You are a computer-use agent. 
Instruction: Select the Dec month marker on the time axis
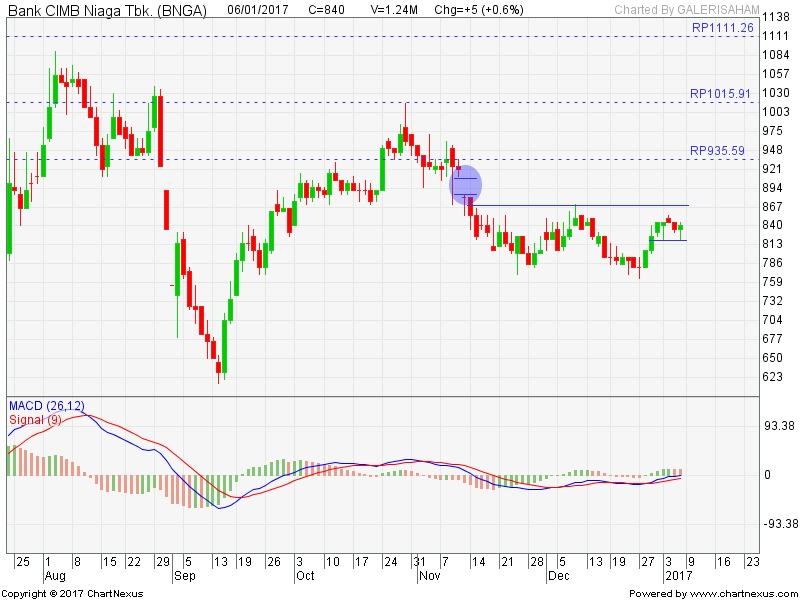[x=556, y=577]
